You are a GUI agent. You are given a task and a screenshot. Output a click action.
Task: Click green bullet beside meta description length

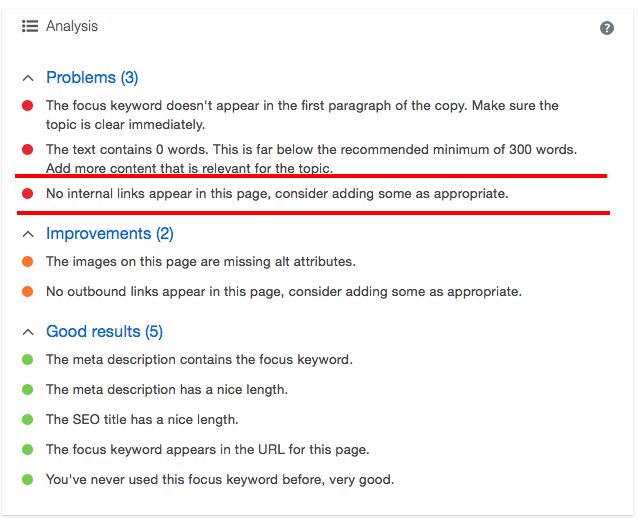[27, 390]
